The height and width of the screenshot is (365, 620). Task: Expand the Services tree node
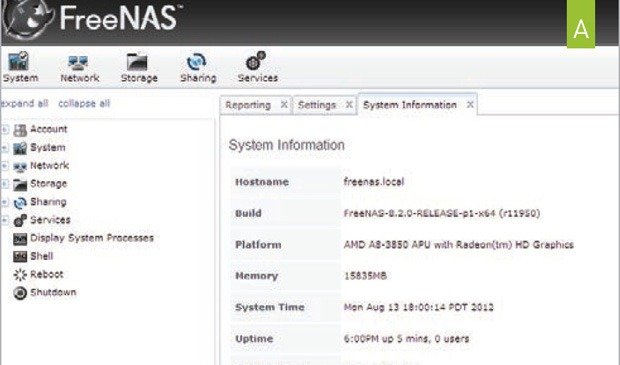[x=5, y=220]
